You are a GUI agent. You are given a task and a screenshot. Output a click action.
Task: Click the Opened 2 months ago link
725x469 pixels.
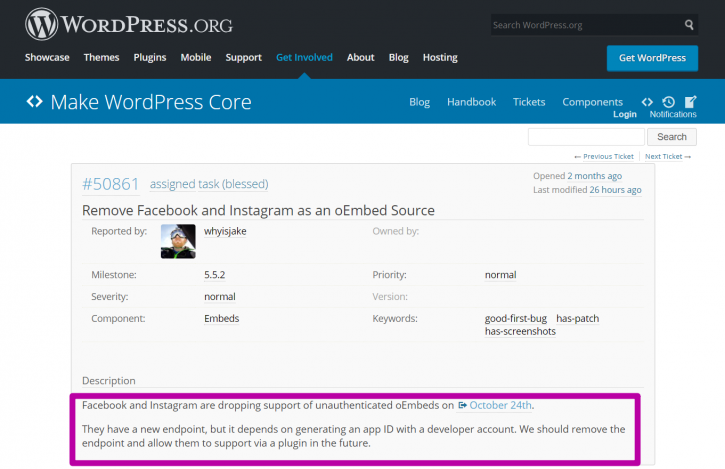[x=594, y=176]
